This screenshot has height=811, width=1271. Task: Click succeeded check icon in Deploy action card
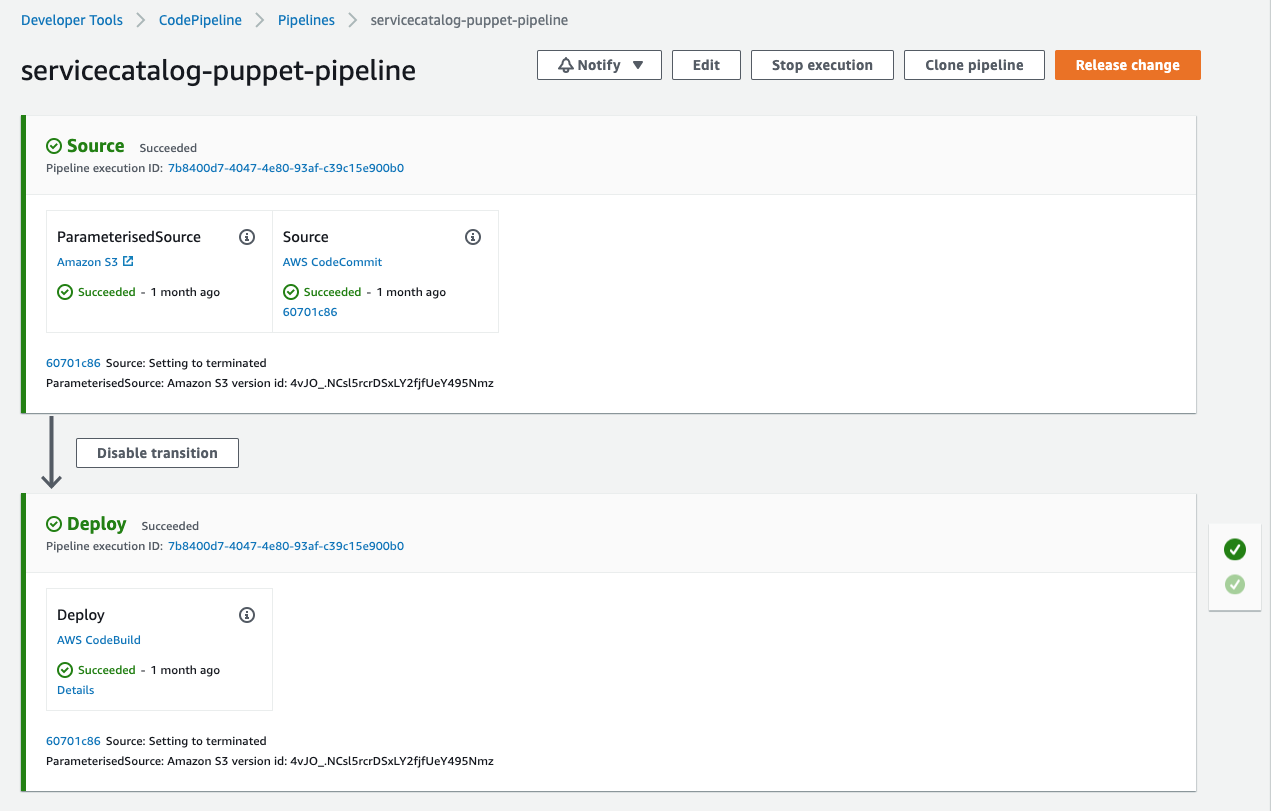tap(65, 670)
